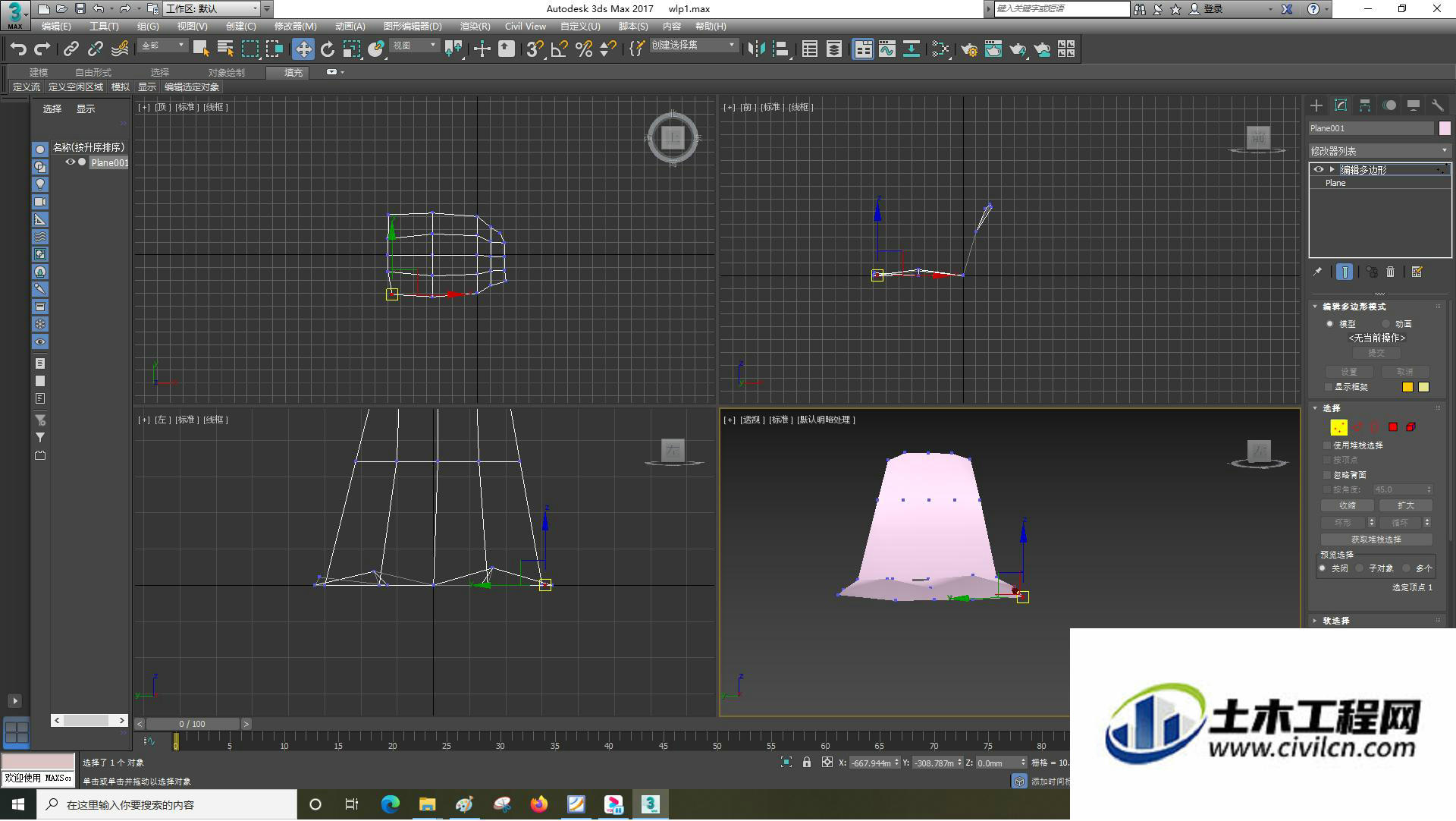Toggle Plane001 eye visibility in scene explorer
This screenshot has height=821, width=1456.
[x=71, y=162]
